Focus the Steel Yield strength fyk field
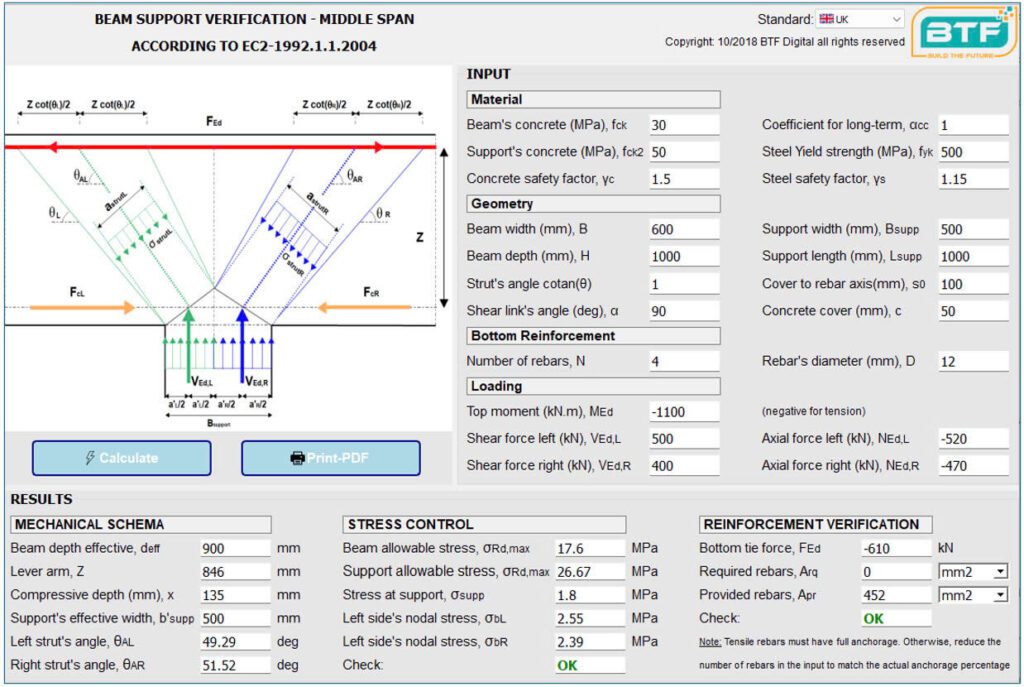This screenshot has width=1024, height=687. click(973, 152)
